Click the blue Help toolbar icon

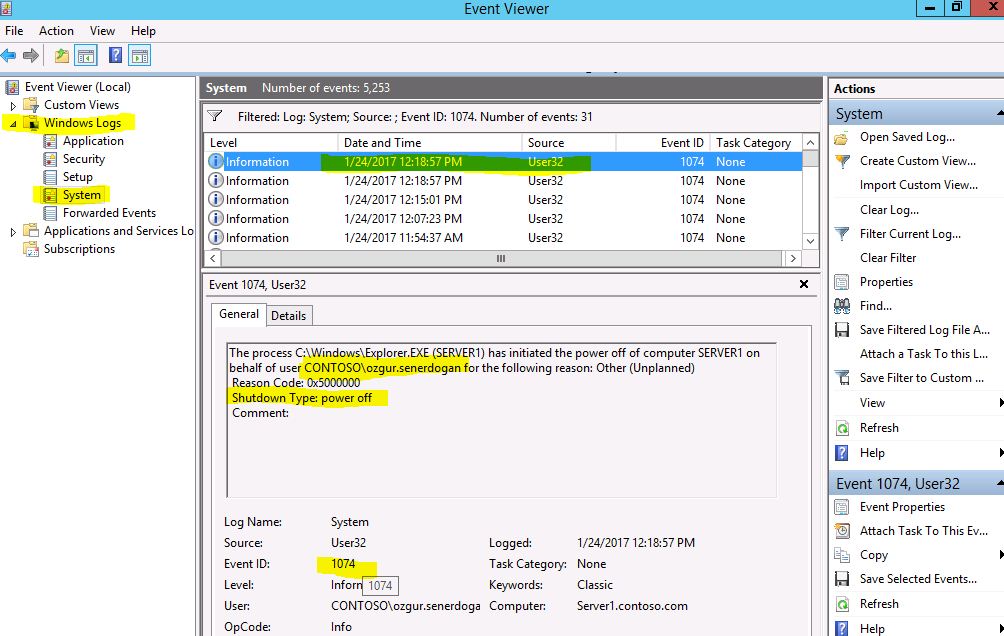115,56
